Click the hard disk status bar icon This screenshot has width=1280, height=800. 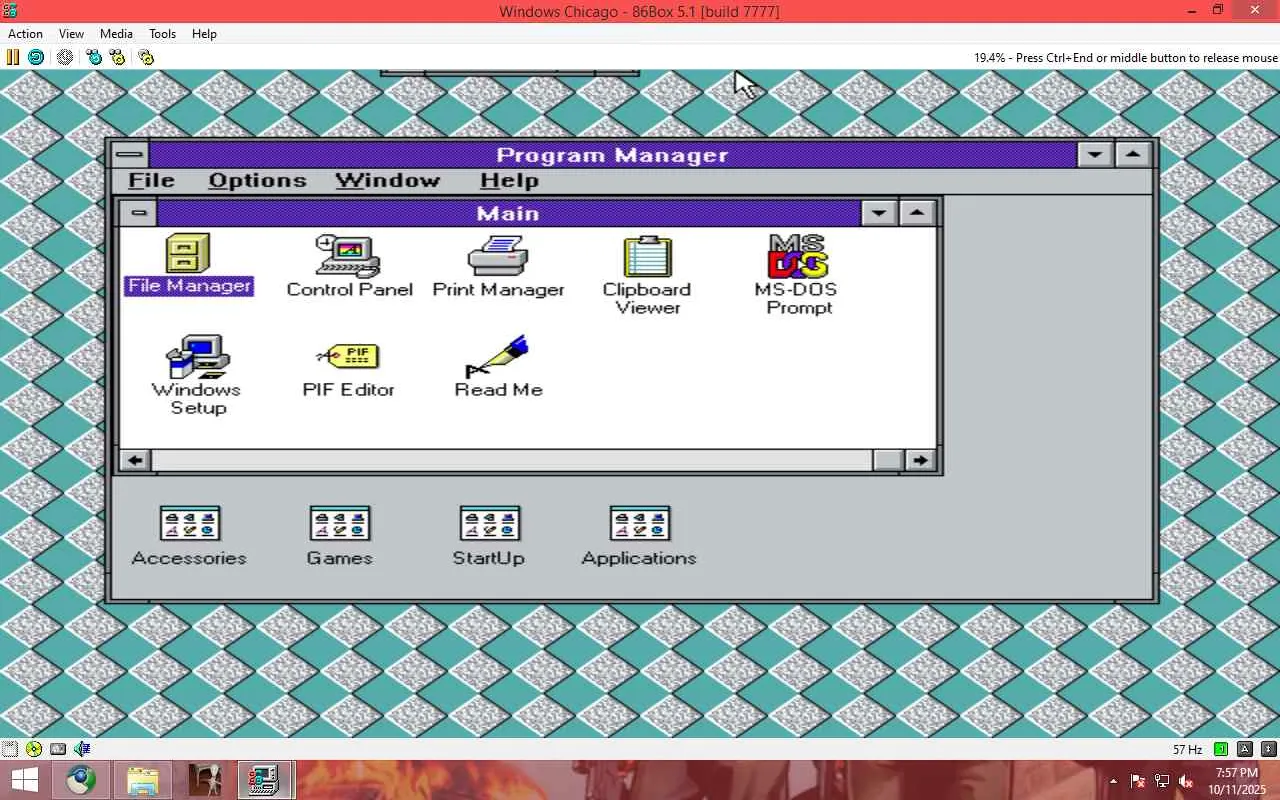point(58,749)
